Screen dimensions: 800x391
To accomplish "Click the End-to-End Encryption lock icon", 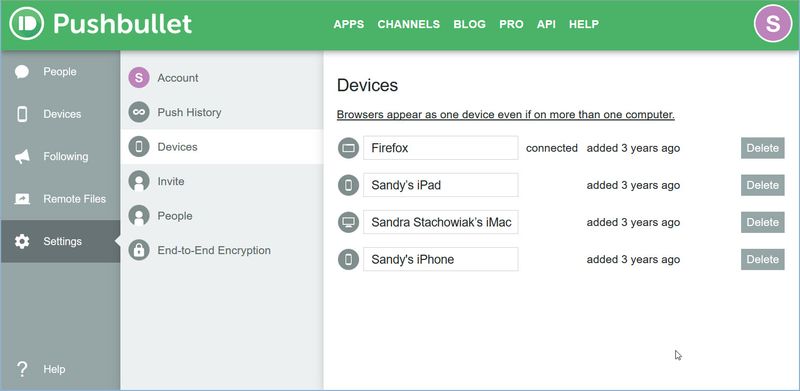I will pyautogui.click(x=139, y=250).
